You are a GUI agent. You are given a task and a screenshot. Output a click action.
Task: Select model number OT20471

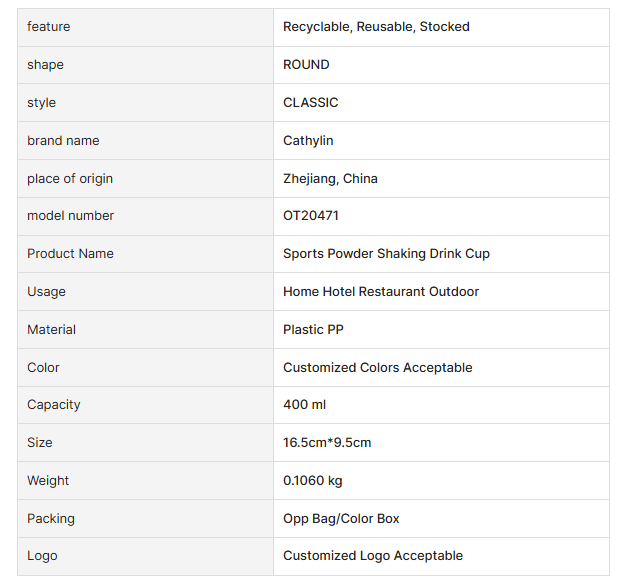coord(311,216)
